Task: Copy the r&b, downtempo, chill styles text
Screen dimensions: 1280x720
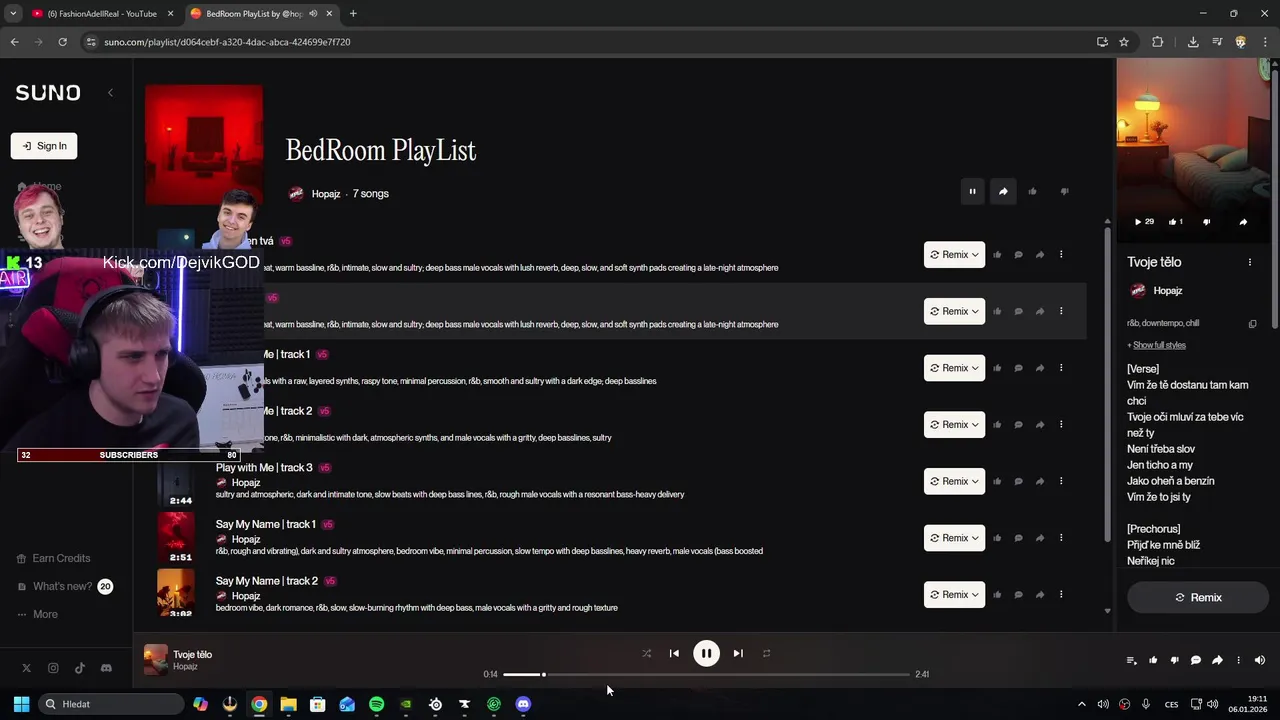Action: click(1252, 324)
